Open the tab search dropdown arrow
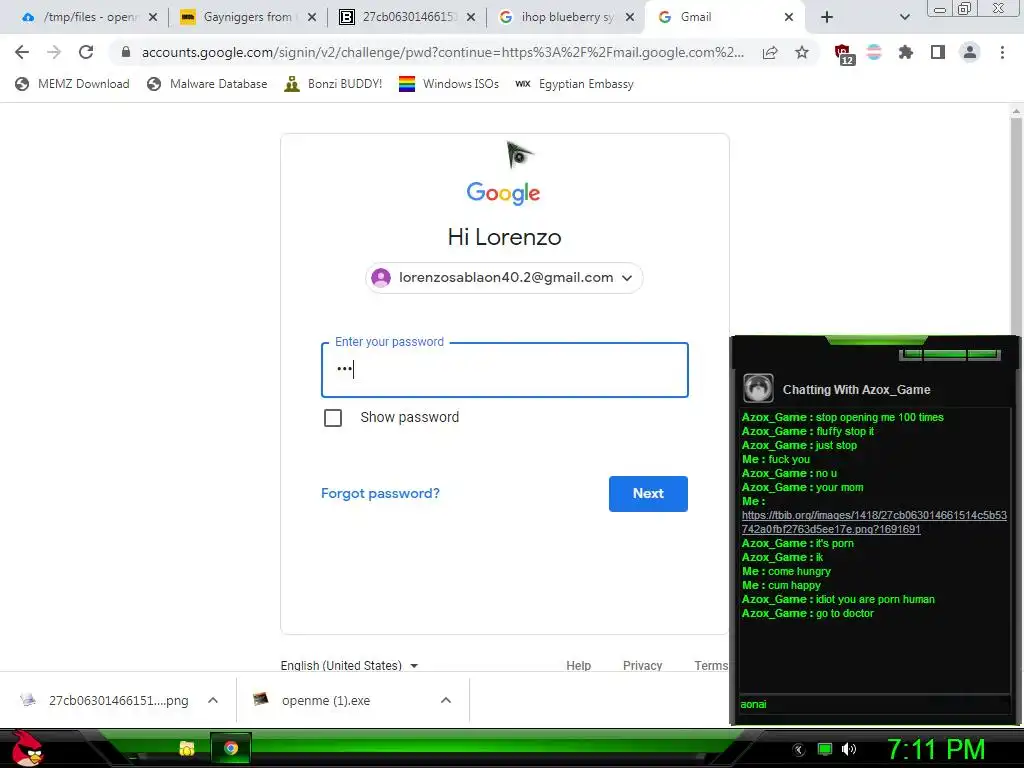Viewport: 1024px width, 768px height. click(904, 18)
